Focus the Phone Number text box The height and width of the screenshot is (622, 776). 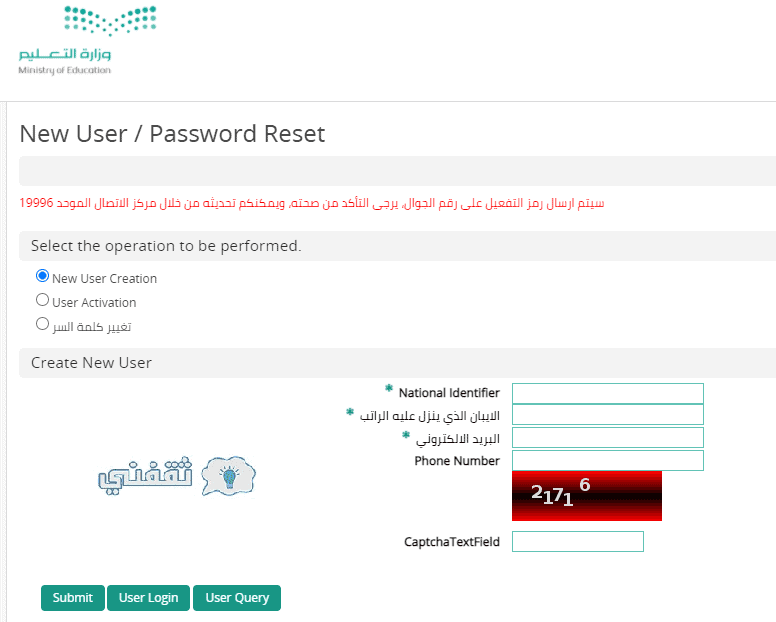pyautogui.click(x=608, y=461)
